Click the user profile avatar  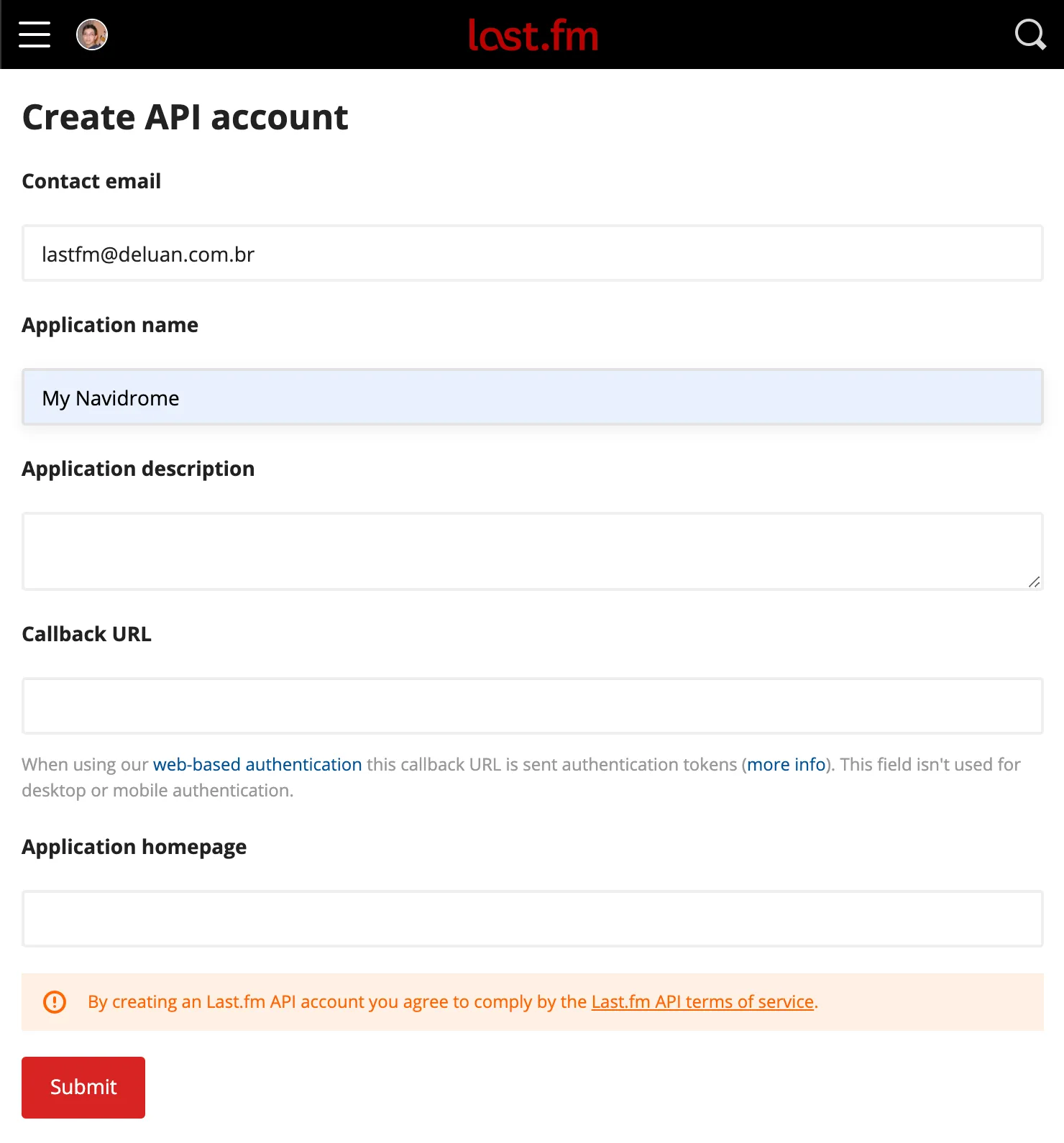(x=92, y=35)
